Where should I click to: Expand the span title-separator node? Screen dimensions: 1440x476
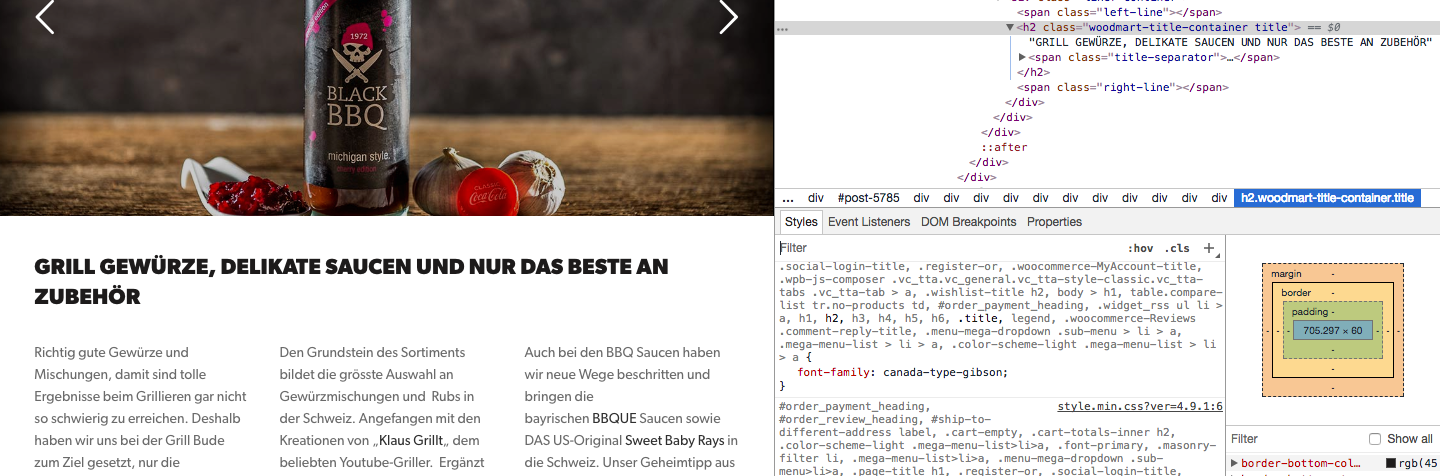click(x=1022, y=57)
